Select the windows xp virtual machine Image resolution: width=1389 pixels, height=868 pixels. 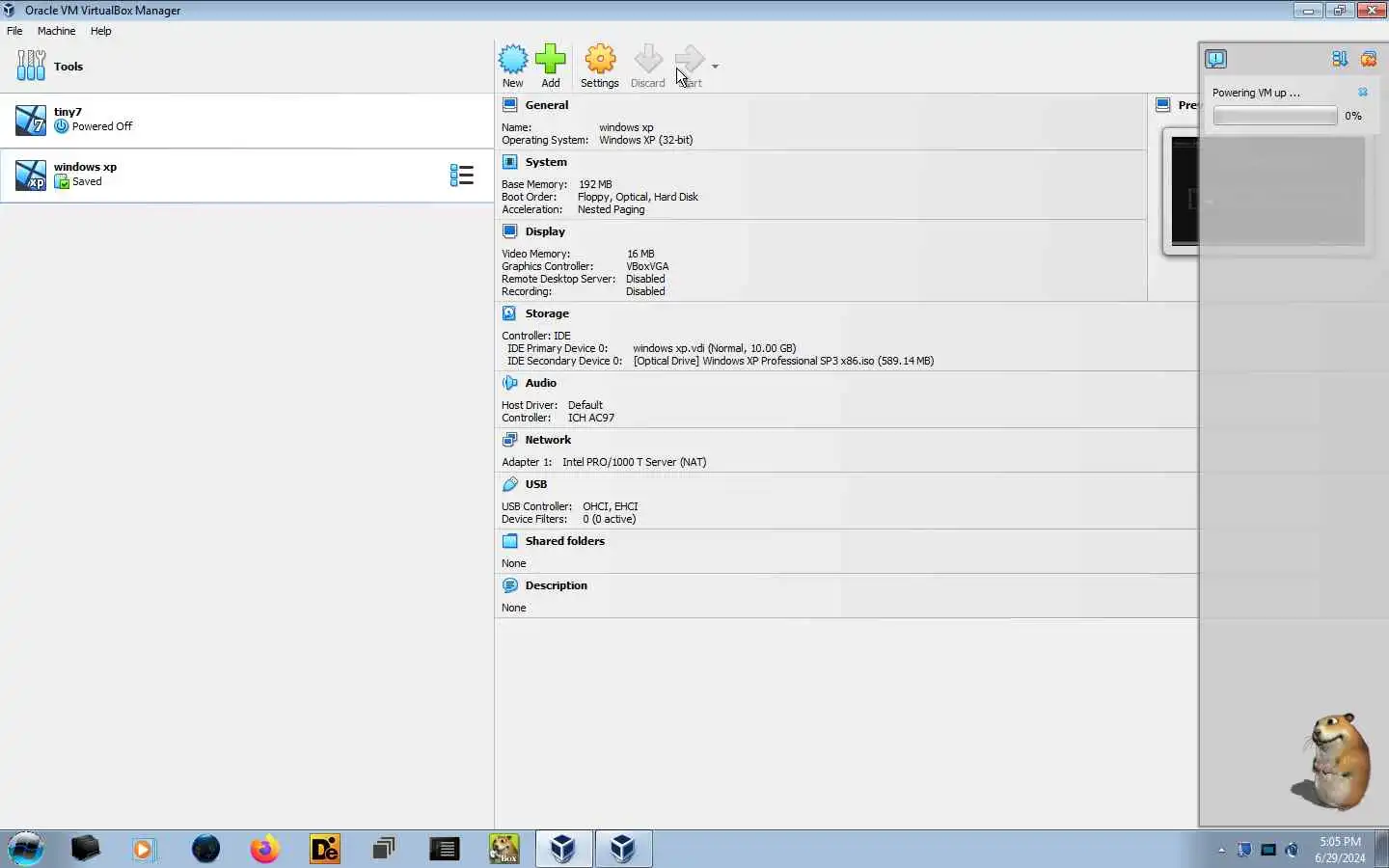pos(247,176)
